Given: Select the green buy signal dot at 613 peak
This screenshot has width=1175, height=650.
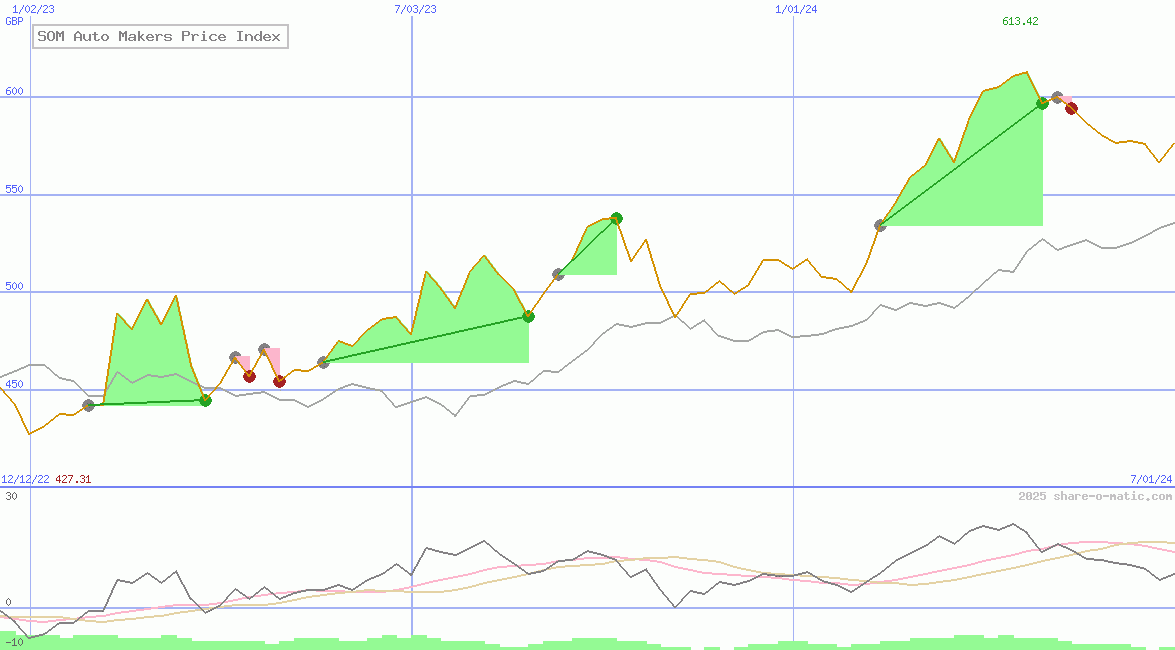Looking at the screenshot, I should click(1042, 104).
